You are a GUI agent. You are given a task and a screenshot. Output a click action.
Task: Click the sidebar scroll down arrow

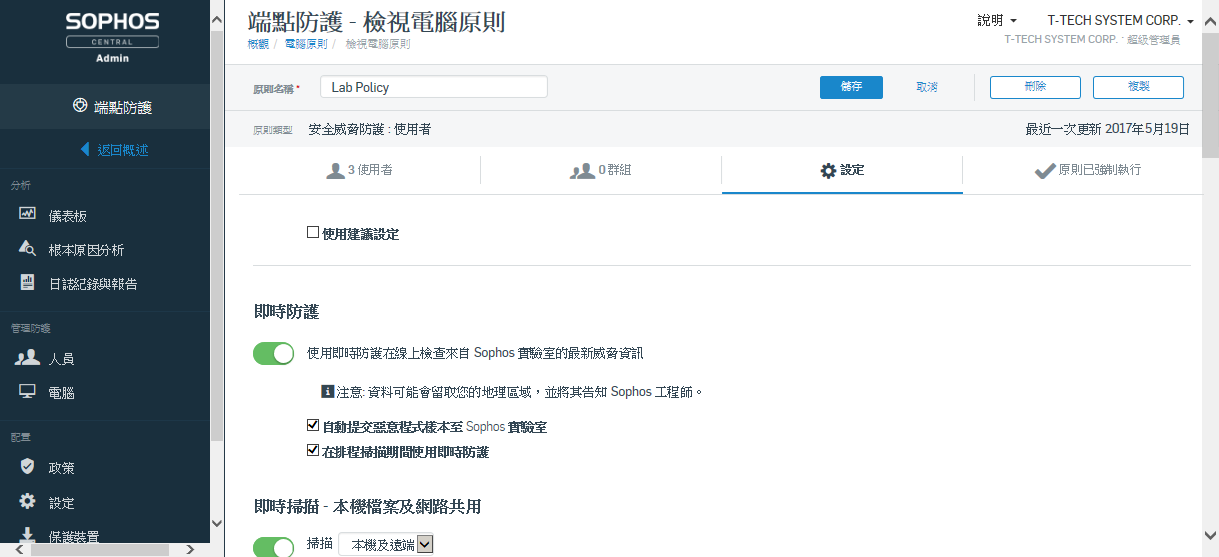tap(217, 522)
